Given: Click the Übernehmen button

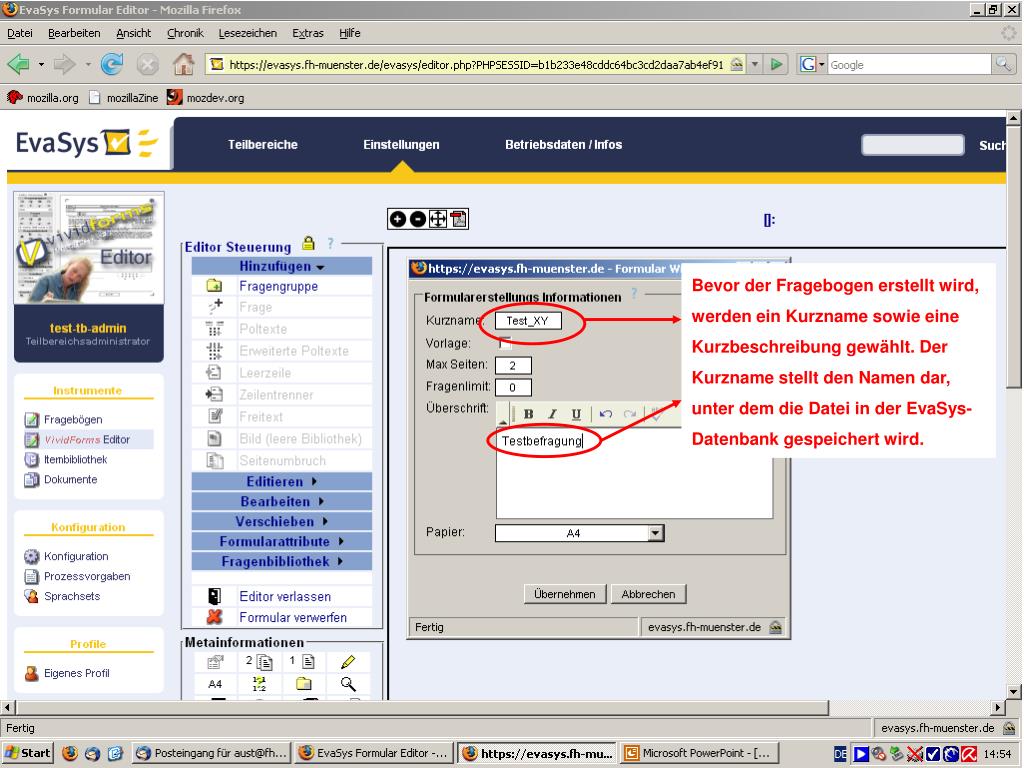Looking at the screenshot, I should [565, 594].
